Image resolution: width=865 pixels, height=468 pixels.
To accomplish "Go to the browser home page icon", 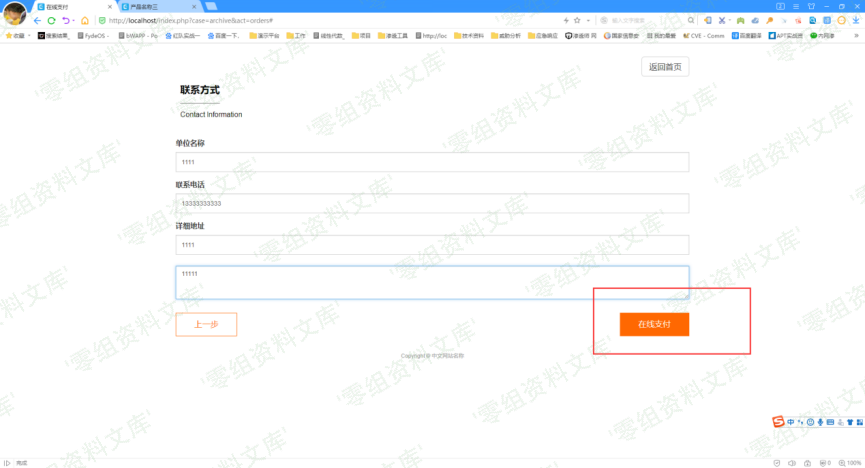I will 85,20.
